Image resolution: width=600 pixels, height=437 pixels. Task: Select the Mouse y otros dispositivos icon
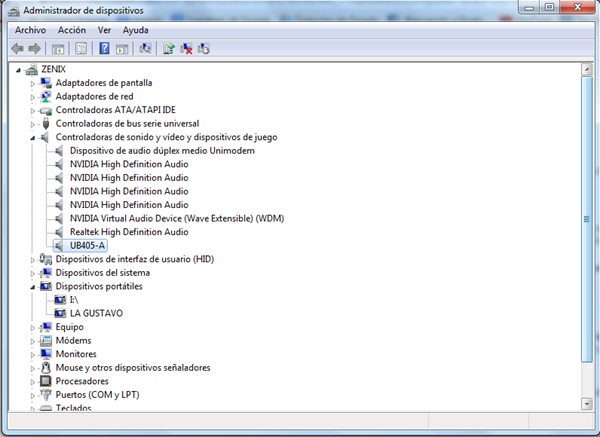(x=46, y=368)
